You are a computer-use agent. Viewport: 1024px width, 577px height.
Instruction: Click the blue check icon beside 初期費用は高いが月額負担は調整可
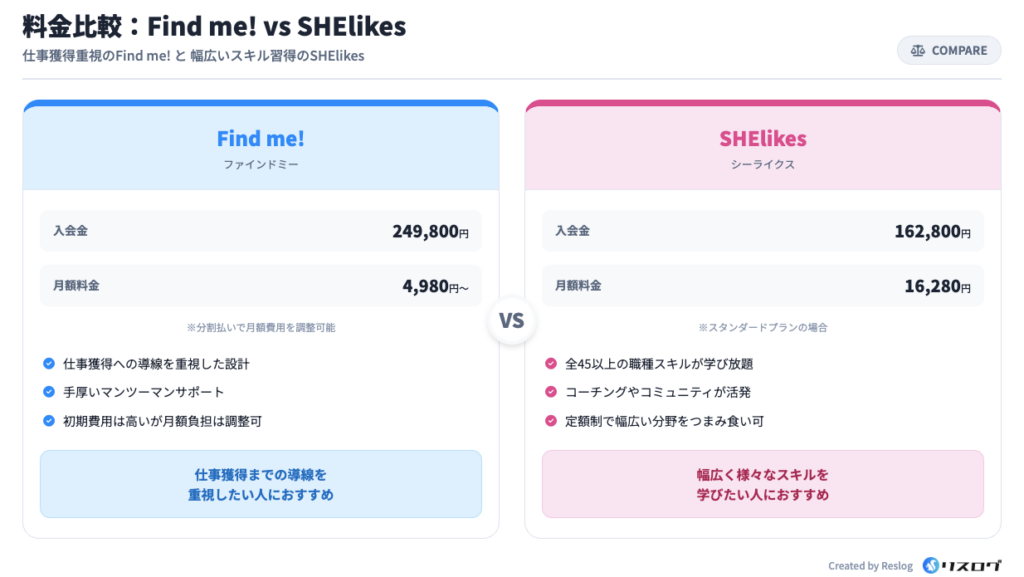(x=49, y=421)
